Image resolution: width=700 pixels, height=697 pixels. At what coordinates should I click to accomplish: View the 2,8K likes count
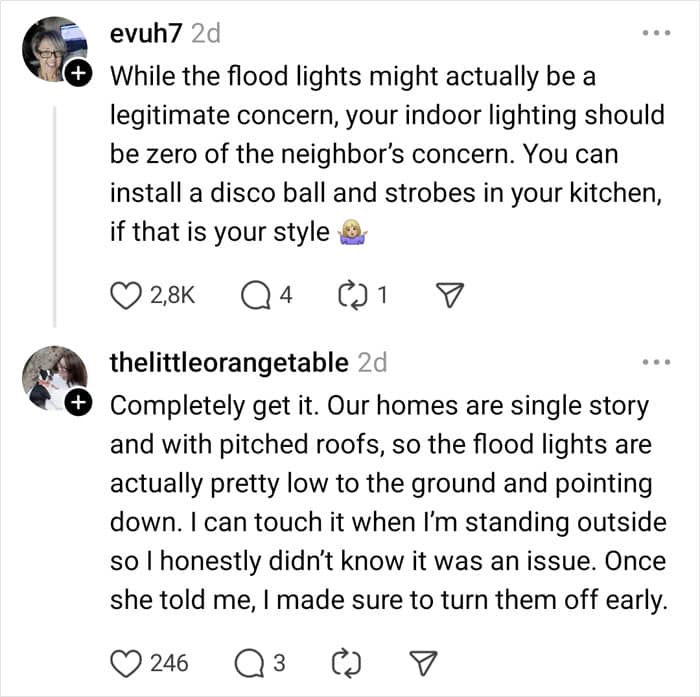(x=173, y=295)
